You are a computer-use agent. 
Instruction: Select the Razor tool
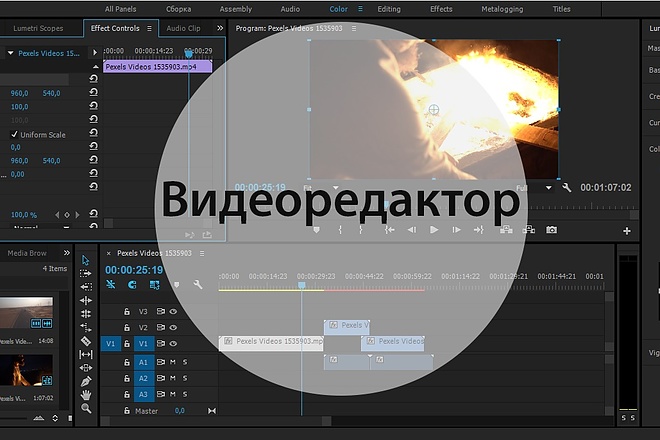(85, 341)
